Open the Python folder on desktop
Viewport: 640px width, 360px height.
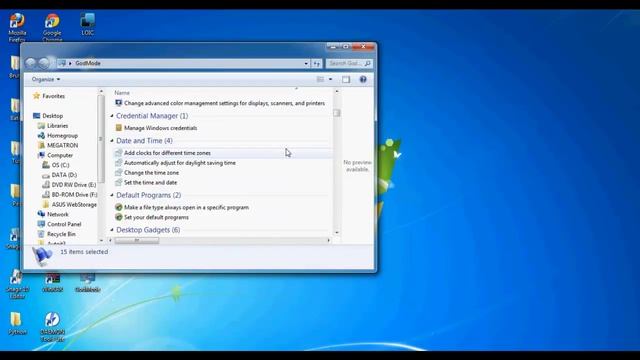click(17, 323)
